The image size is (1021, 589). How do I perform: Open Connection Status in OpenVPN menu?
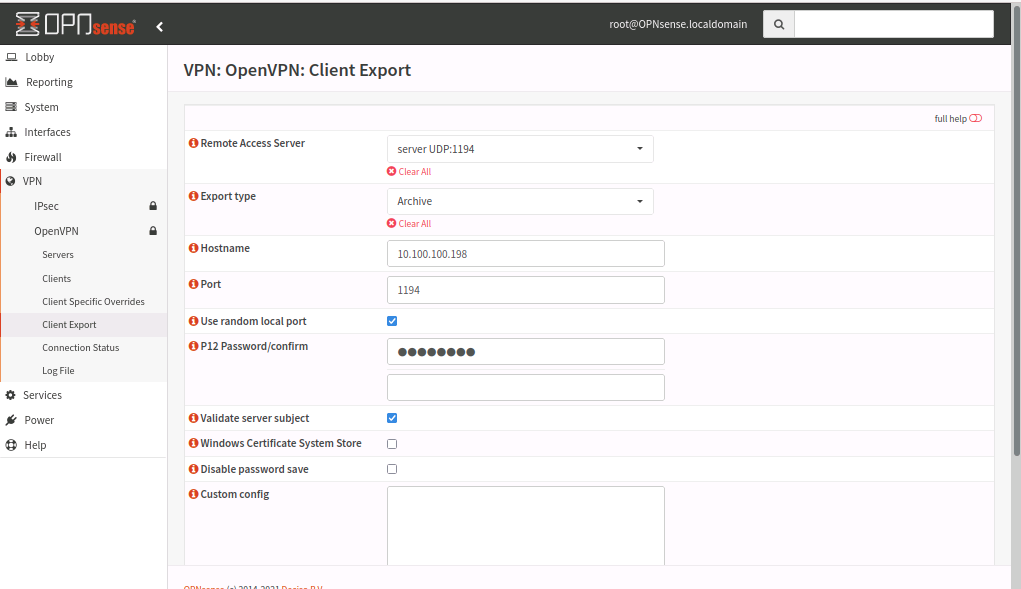(80, 348)
